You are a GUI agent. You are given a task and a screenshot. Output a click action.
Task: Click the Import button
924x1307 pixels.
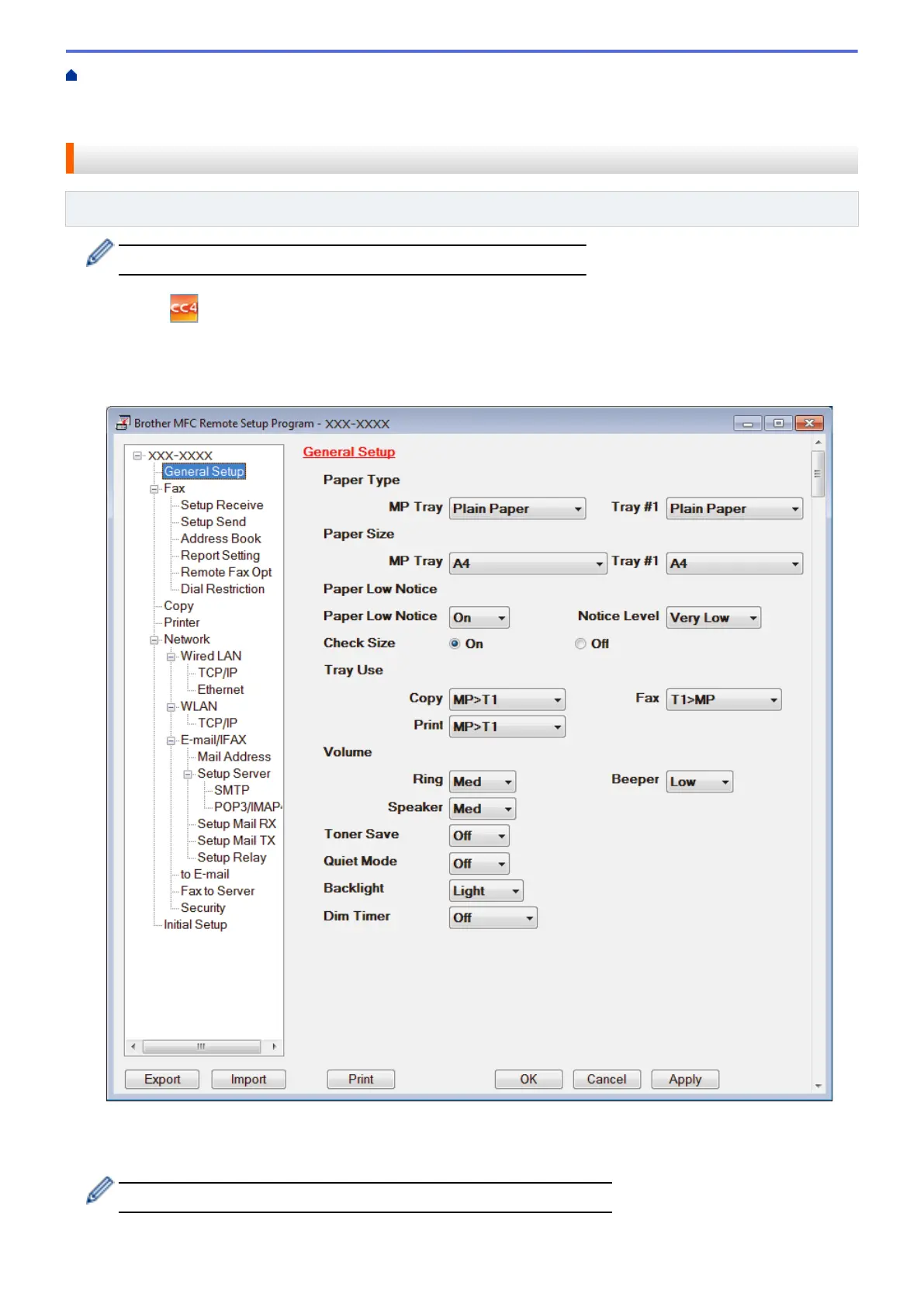click(x=248, y=1080)
